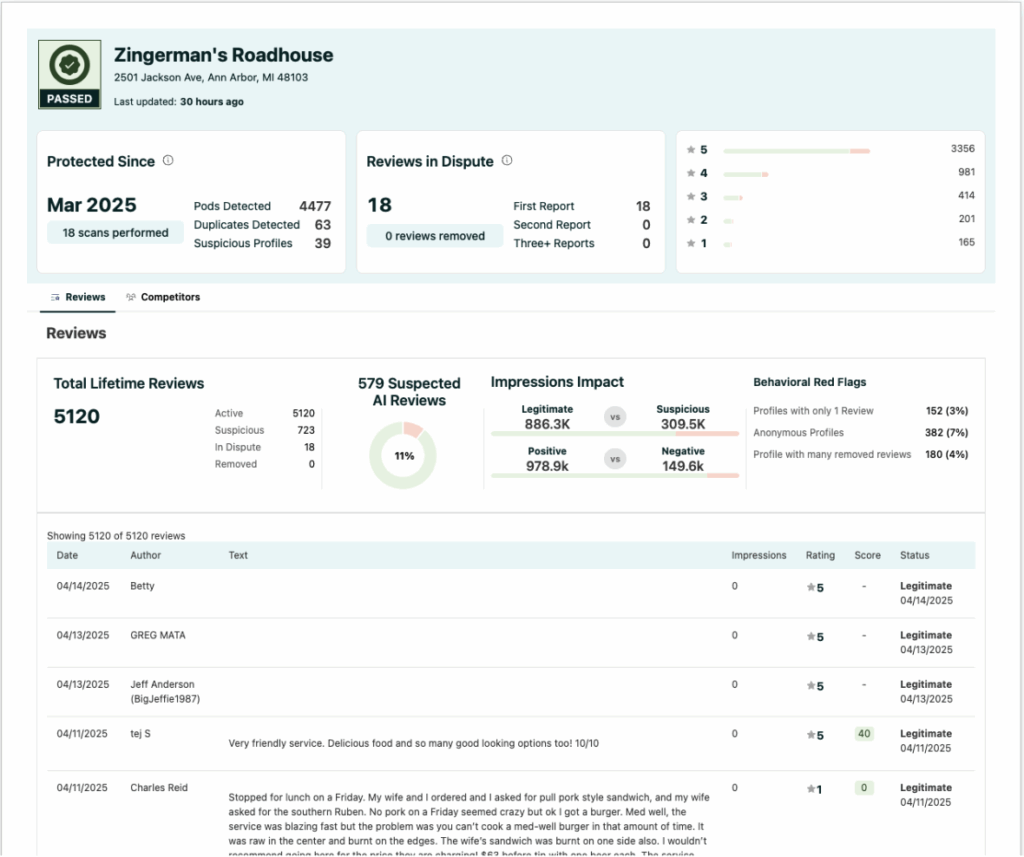Click the Text column header

coord(238,555)
